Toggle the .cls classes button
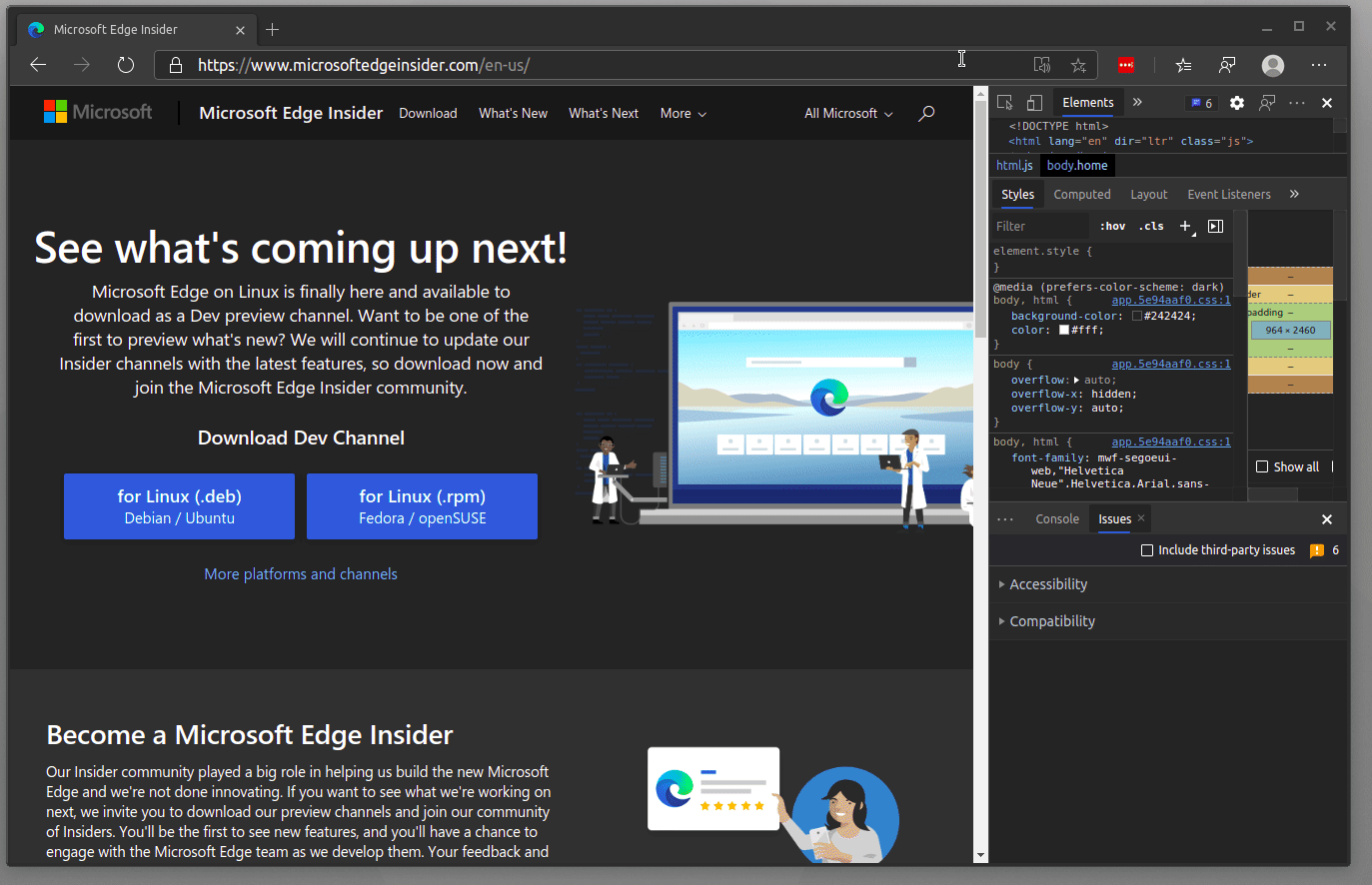The image size is (1372, 885). tap(1151, 227)
